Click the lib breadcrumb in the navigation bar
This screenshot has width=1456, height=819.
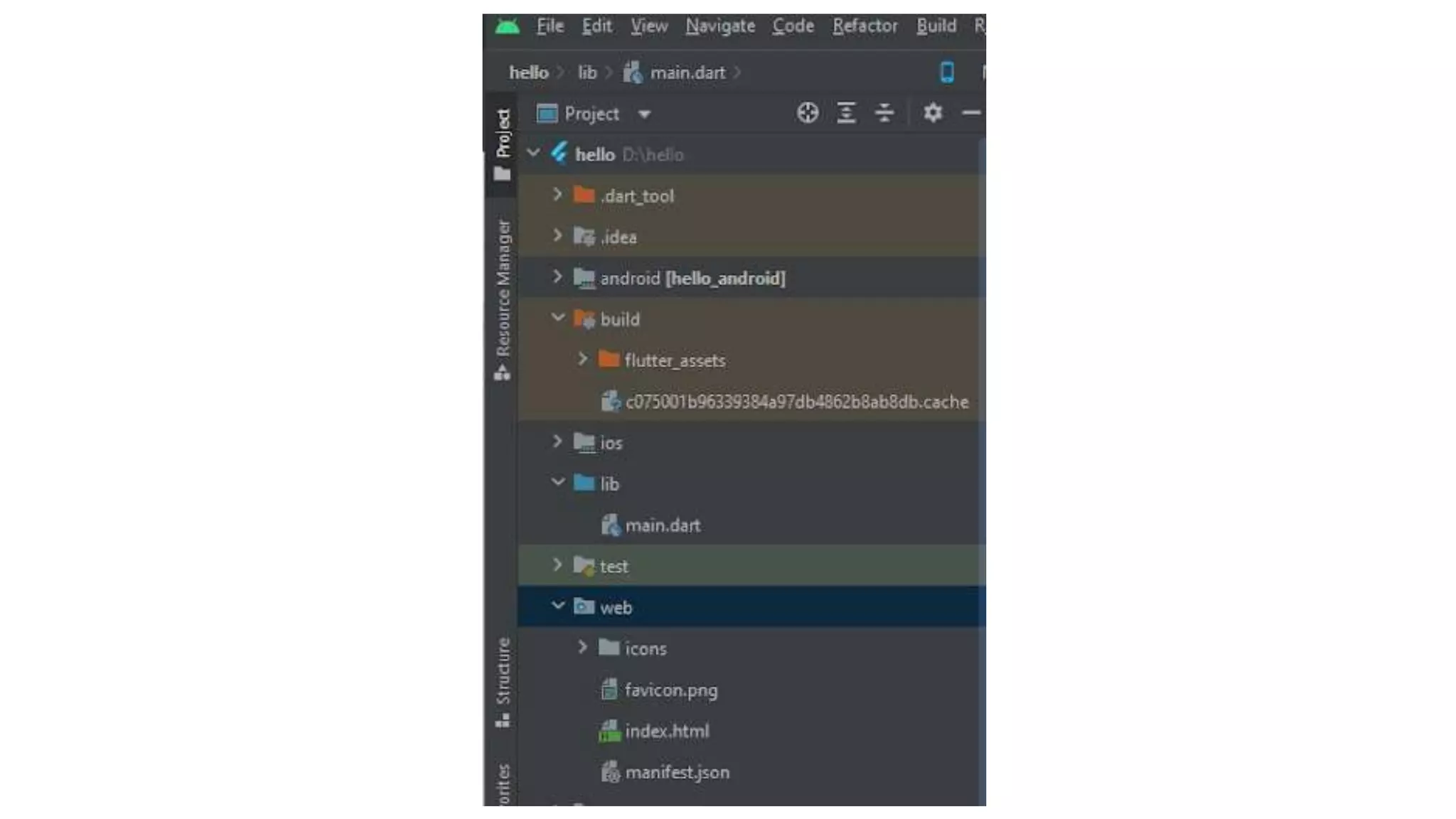pyautogui.click(x=587, y=73)
